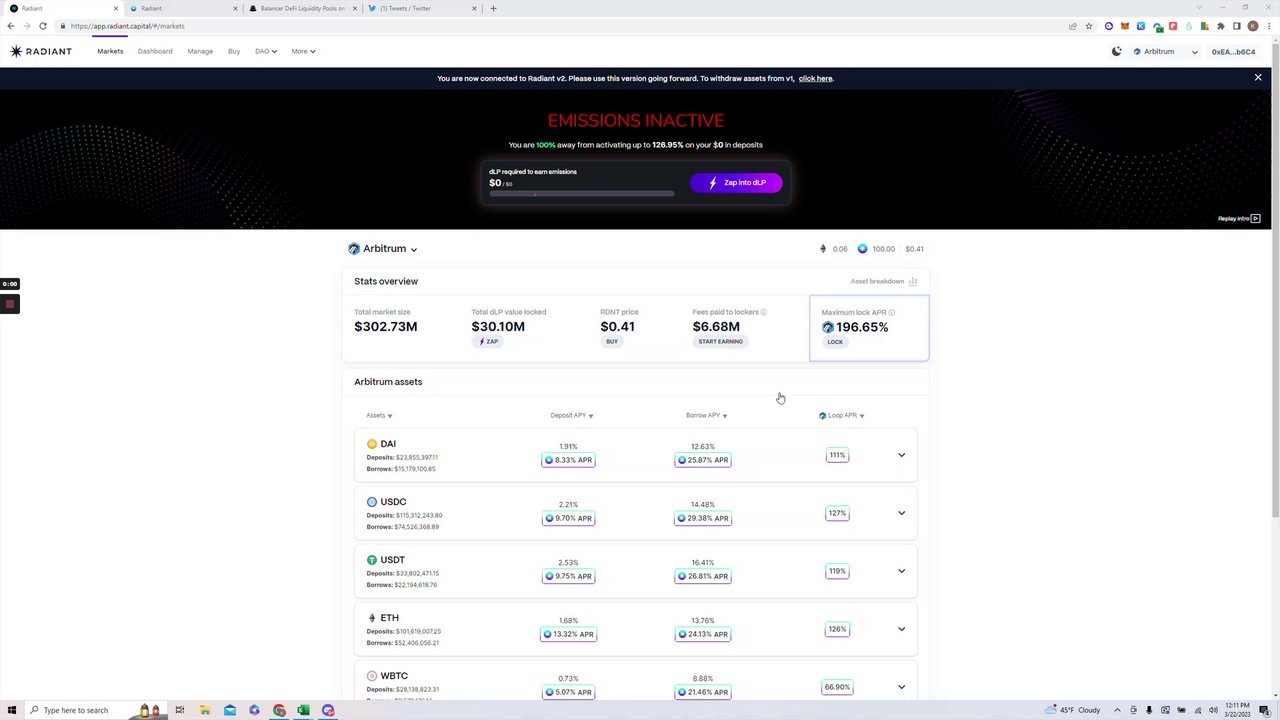Open the Arbitrum chain dropdown above stats
Image resolution: width=1280 pixels, height=720 pixels.
tap(382, 249)
